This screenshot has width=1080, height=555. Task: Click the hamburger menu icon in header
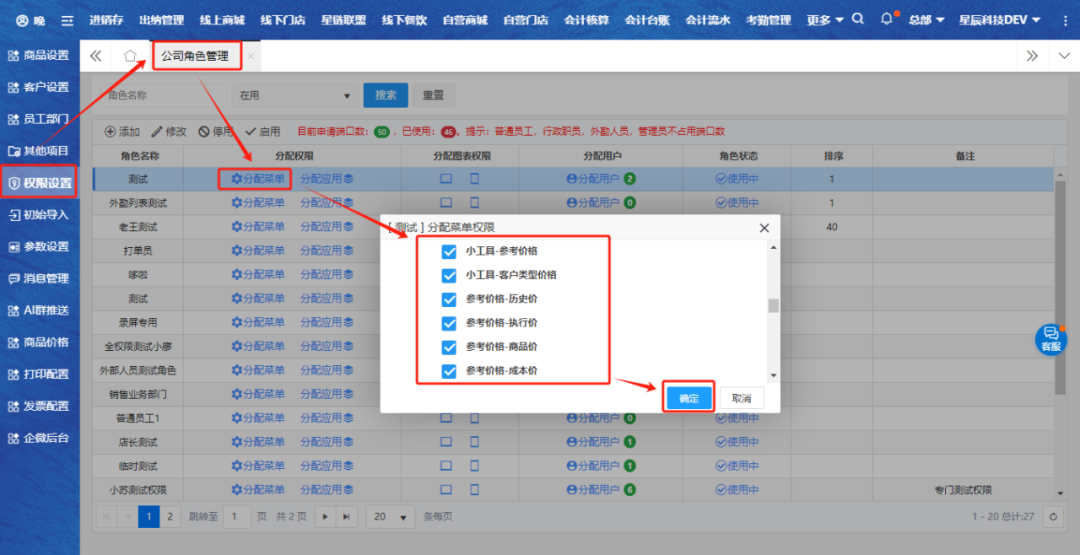tap(67, 20)
